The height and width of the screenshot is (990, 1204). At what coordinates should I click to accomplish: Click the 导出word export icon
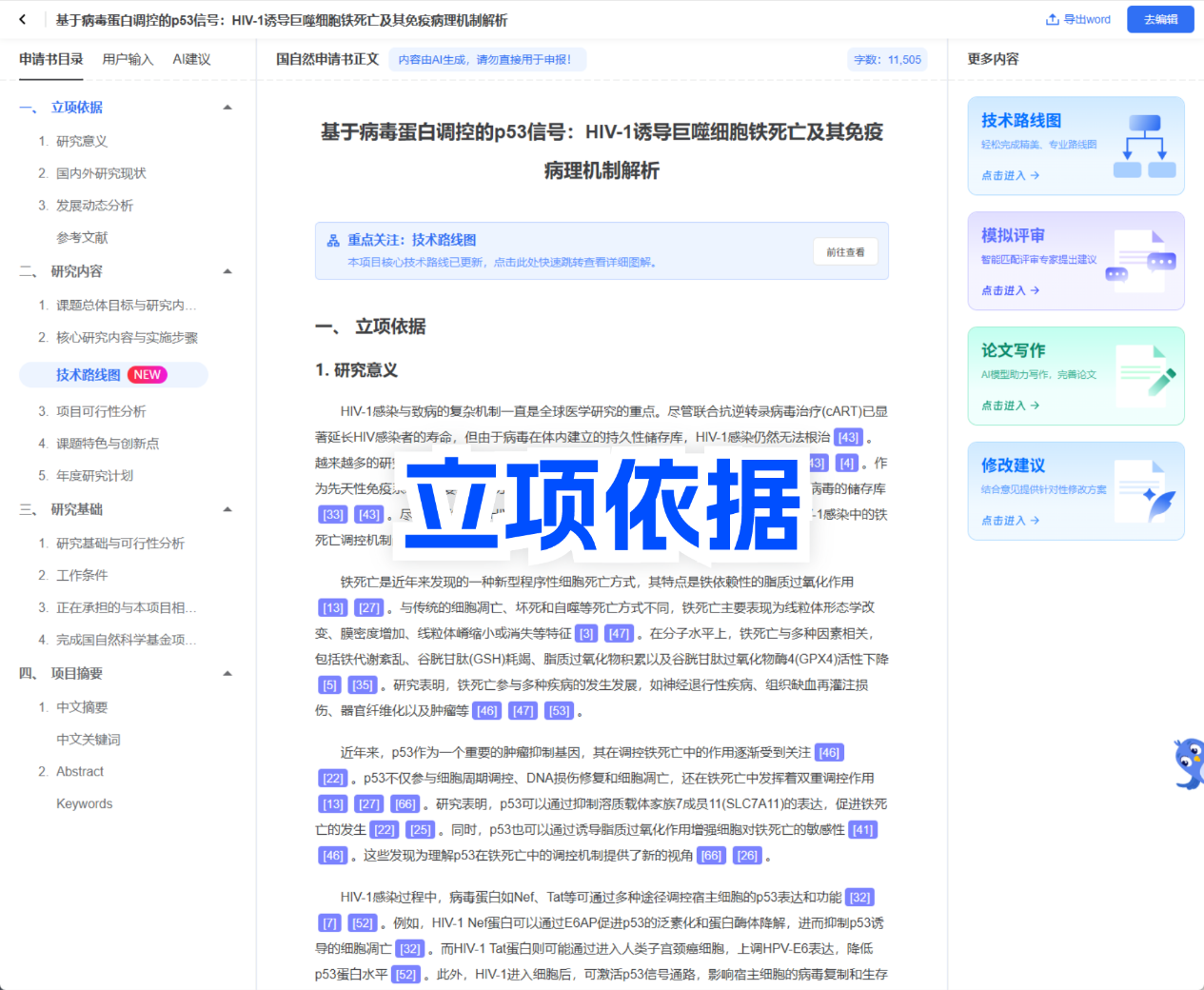(1052, 19)
